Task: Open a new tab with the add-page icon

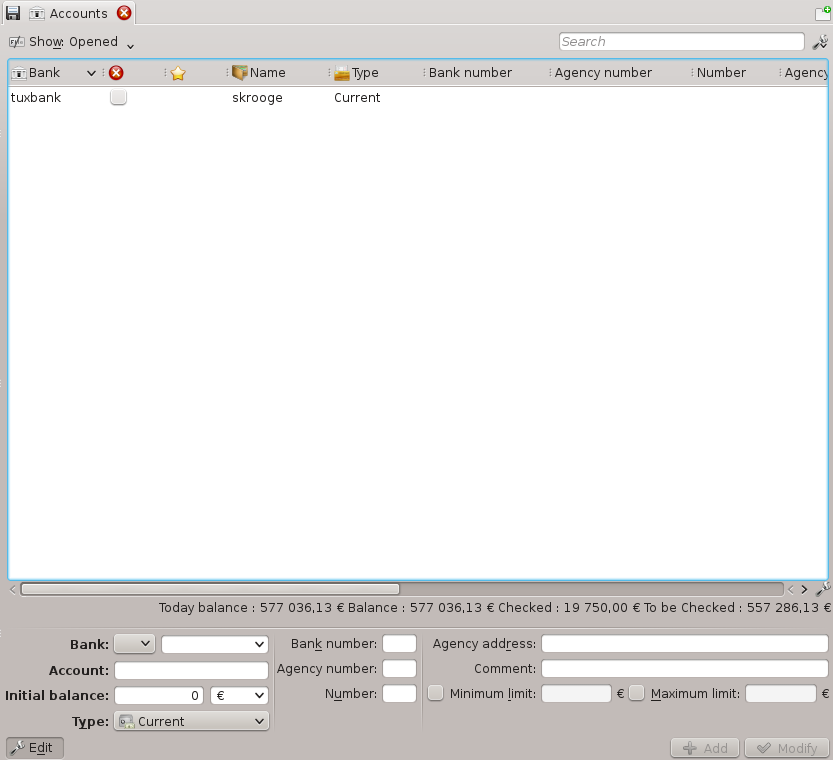Action: click(823, 13)
